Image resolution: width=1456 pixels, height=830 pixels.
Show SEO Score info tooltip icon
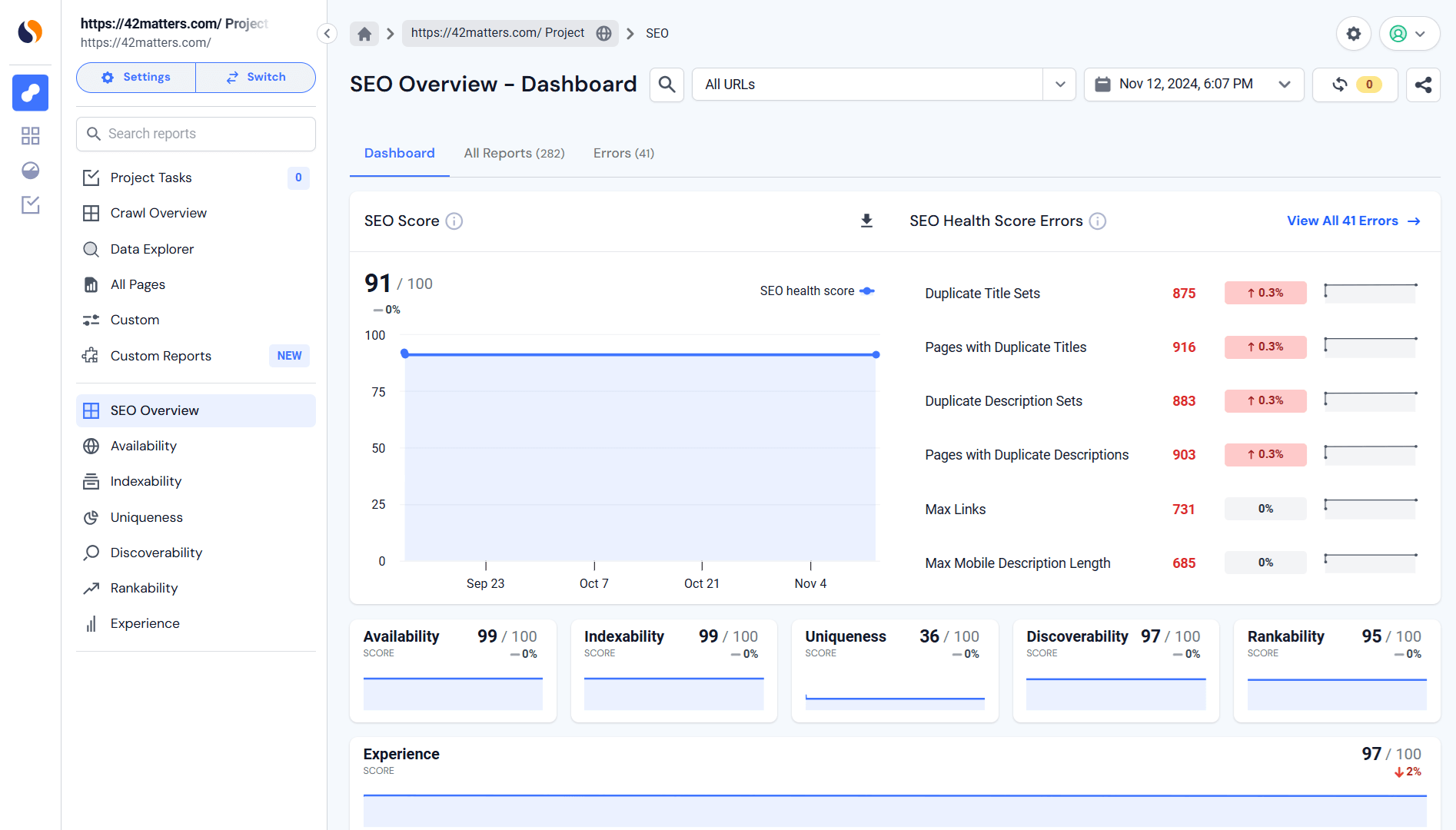click(x=454, y=221)
